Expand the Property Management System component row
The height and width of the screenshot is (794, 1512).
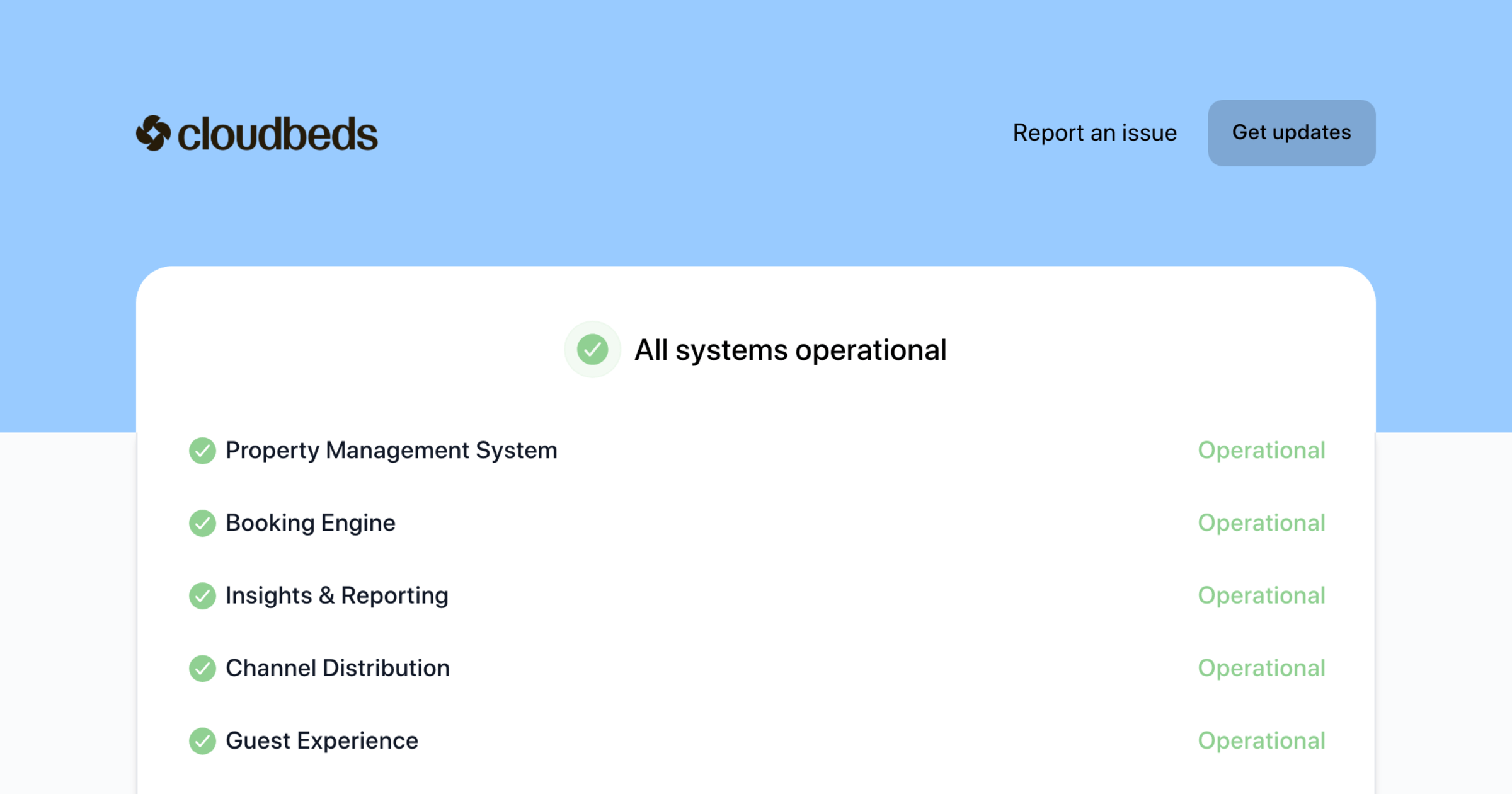(x=391, y=451)
